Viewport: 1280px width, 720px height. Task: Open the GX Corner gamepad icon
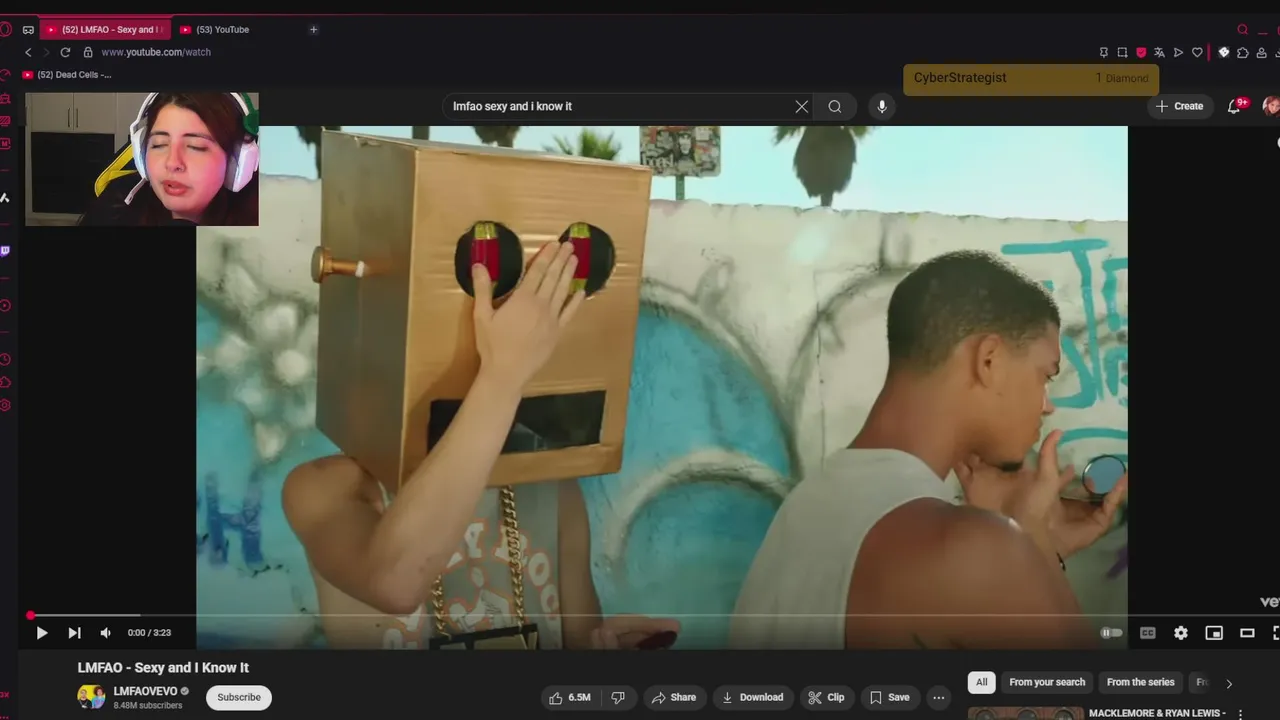28,30
